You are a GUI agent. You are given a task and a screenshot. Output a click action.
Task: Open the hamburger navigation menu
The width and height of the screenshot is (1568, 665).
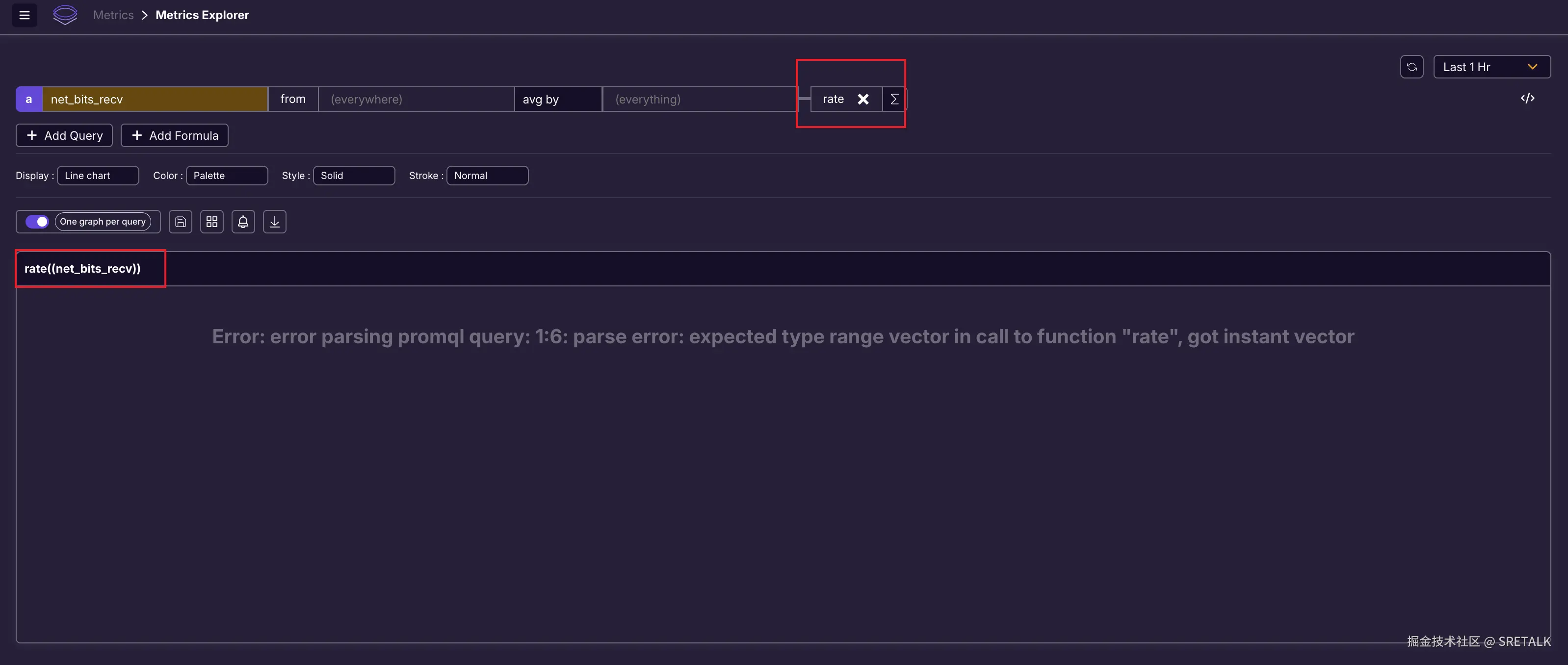25,15
